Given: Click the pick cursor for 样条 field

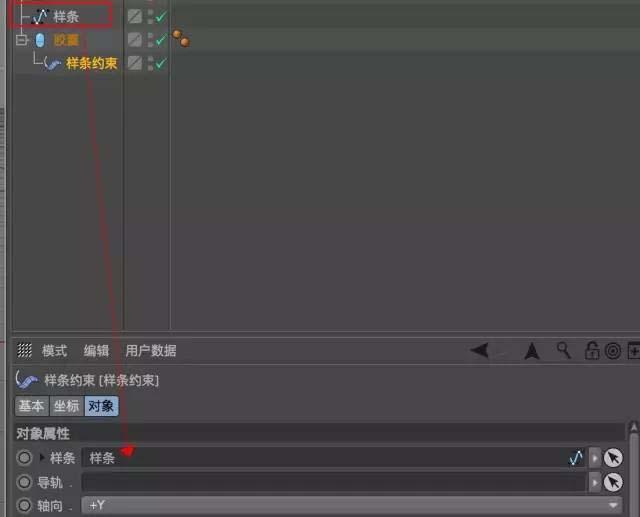Looking at the screenshot, I should click(x=613, y=458).
